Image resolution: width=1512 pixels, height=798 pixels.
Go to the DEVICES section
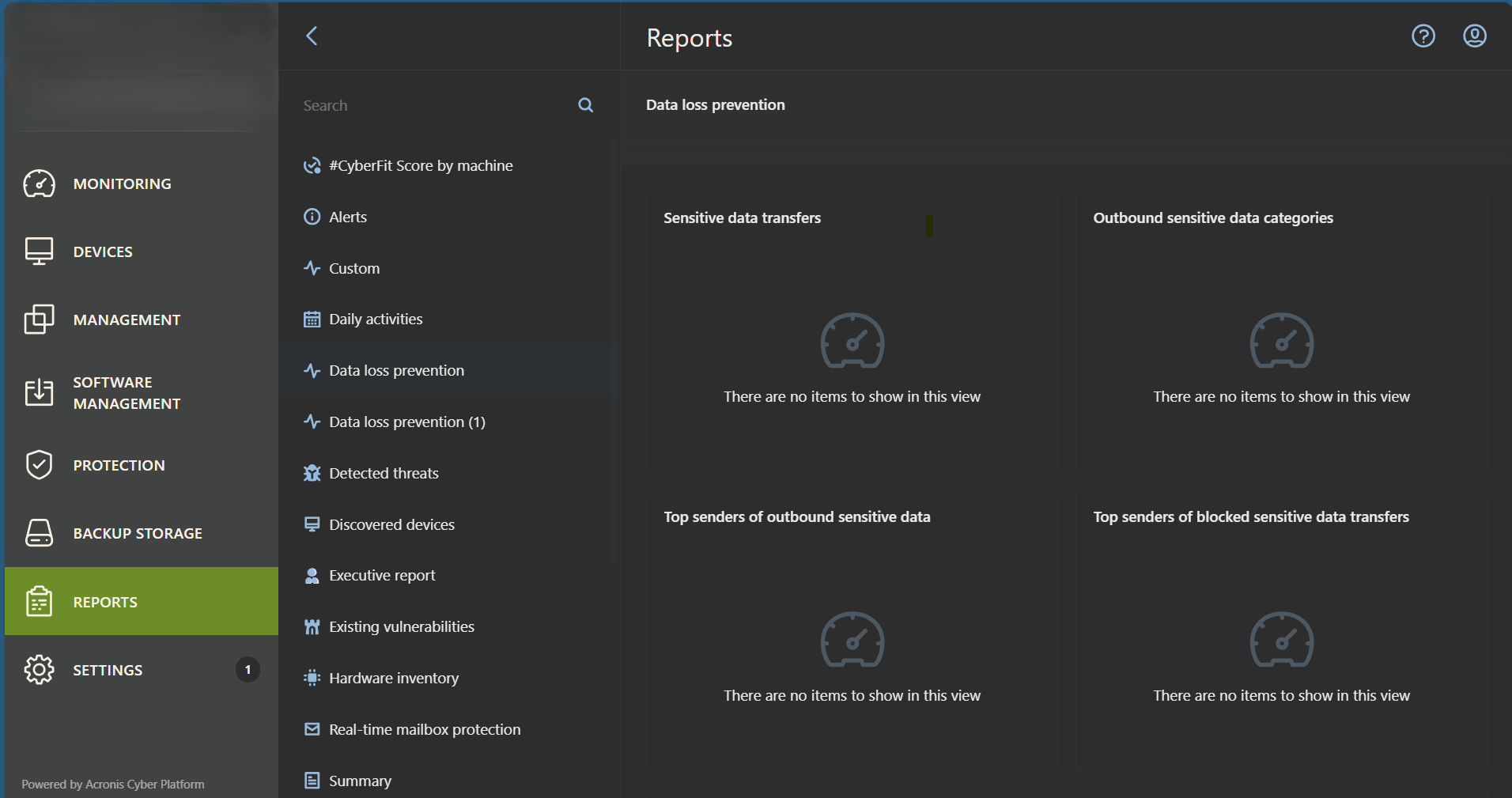point(142,252)
